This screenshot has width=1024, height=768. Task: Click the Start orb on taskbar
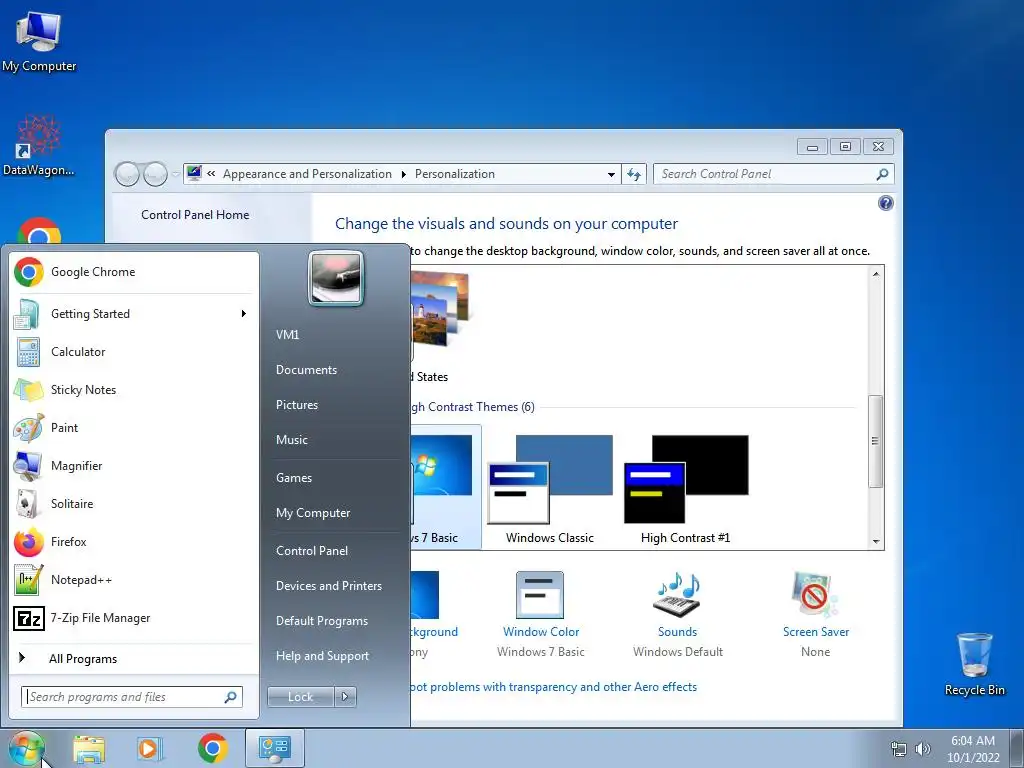point(26,748)
